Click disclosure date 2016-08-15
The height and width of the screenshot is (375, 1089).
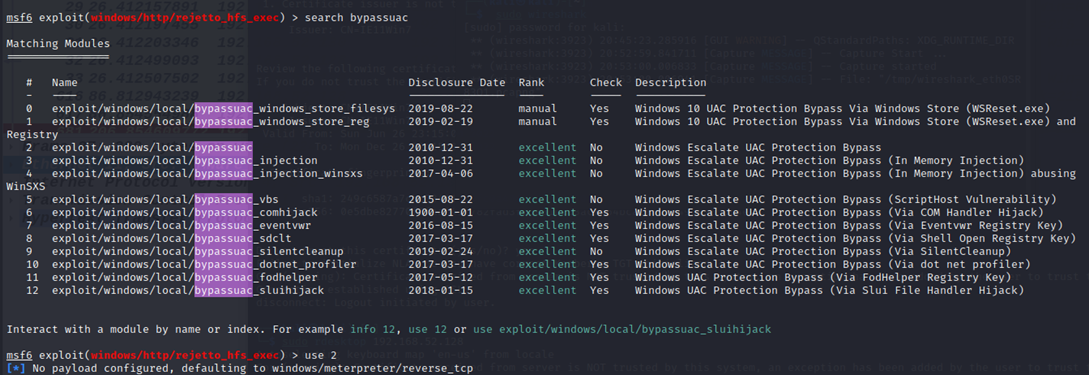coord(441,226)
